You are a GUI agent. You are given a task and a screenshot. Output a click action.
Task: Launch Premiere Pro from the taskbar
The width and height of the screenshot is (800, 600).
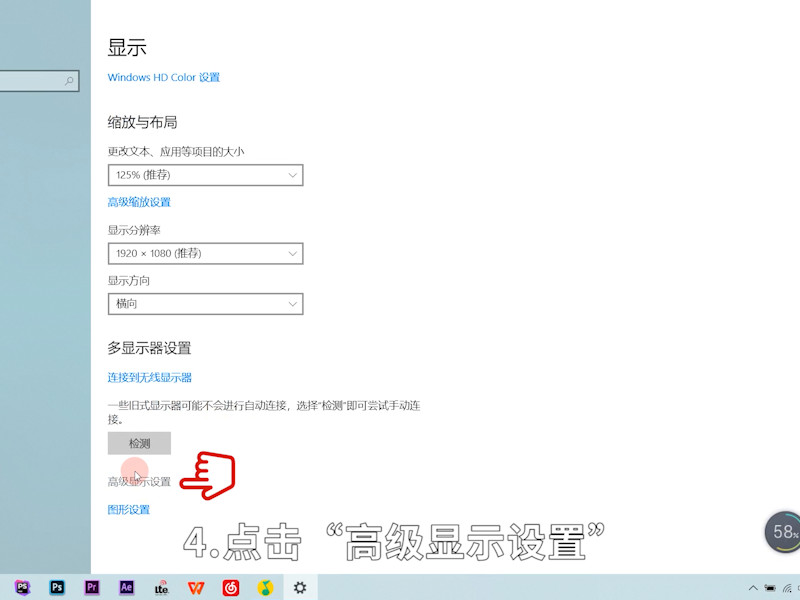coord(91,588)
